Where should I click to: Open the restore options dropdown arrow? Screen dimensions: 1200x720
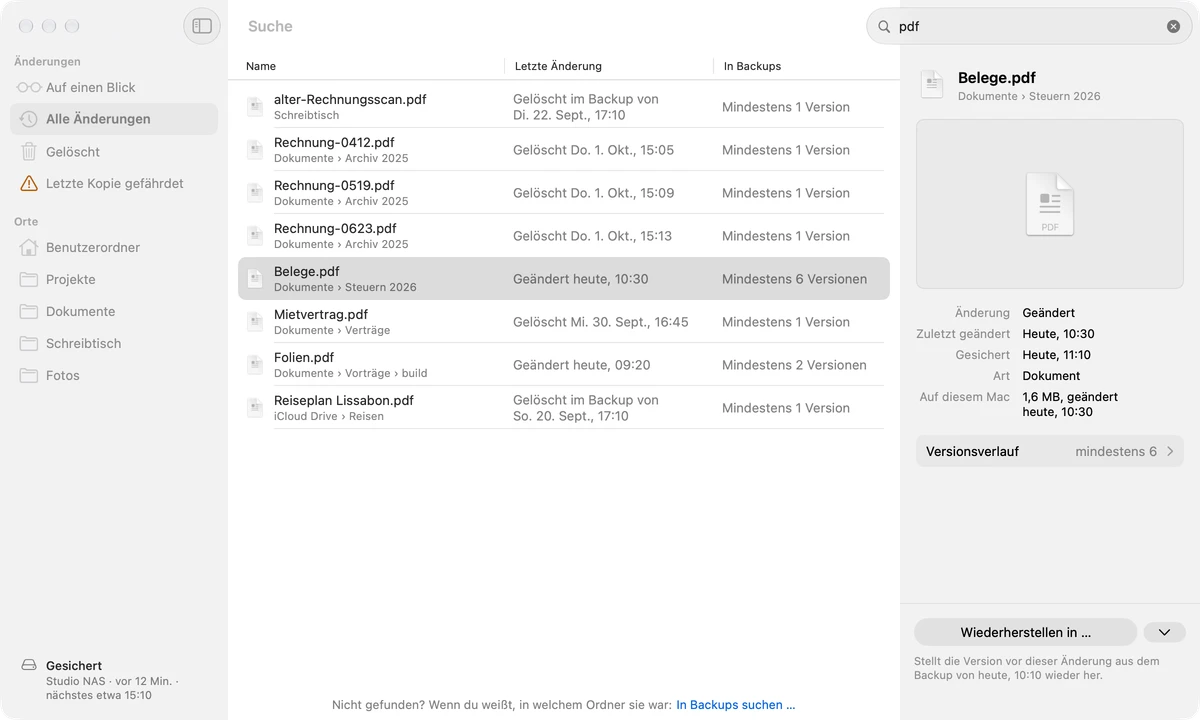tap(1164, 632)
